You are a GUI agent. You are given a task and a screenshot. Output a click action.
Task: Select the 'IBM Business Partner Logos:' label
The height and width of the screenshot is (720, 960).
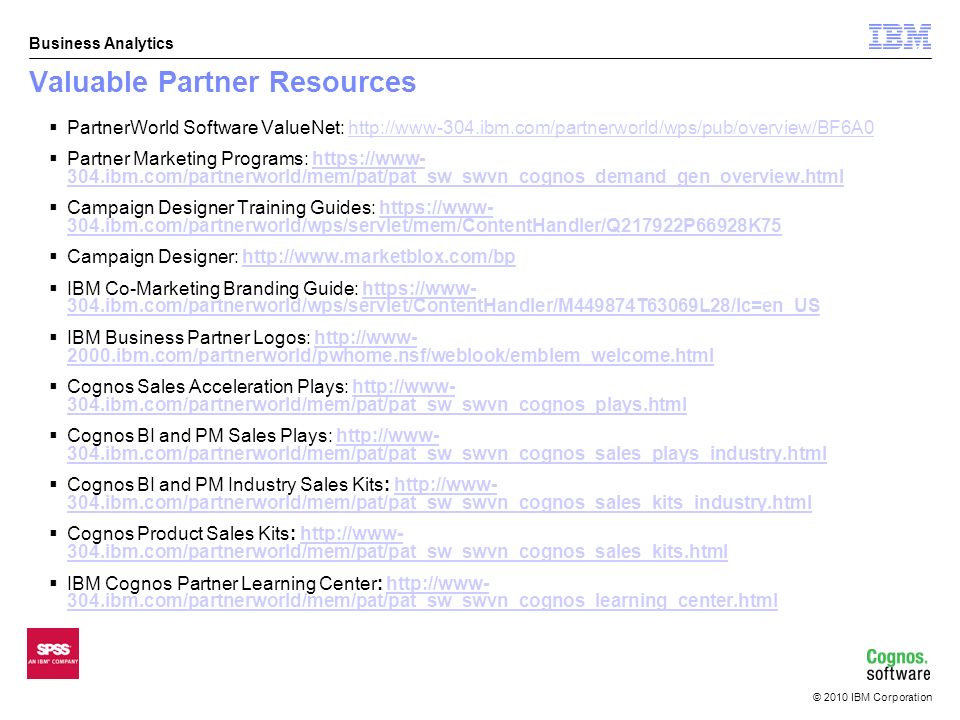click(189, 337)
